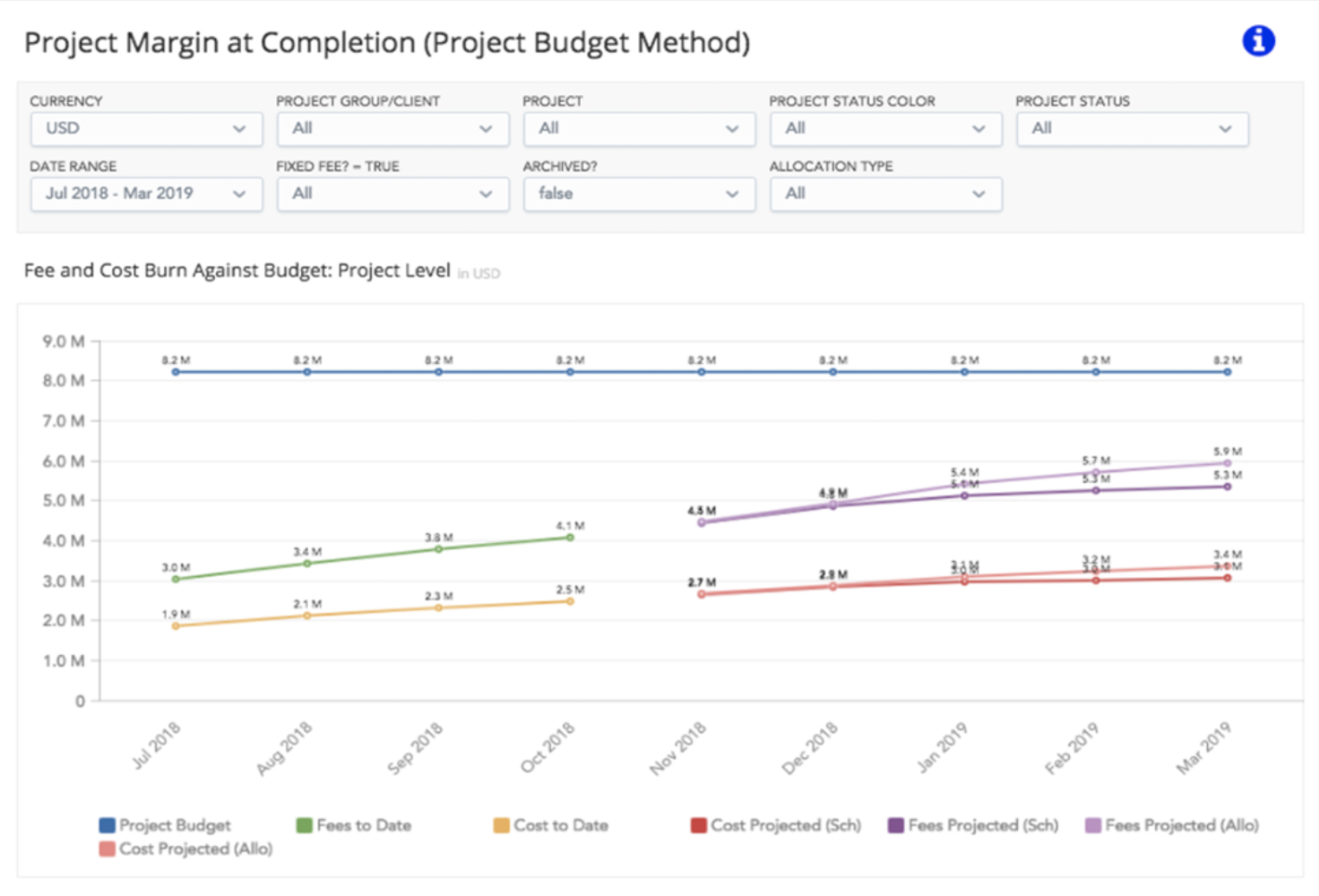Click the Fees Projected (Sch) purple swatch
The height and width of the screenshot is (896, 1319).
pyautogui.click(x=895, y=825)
